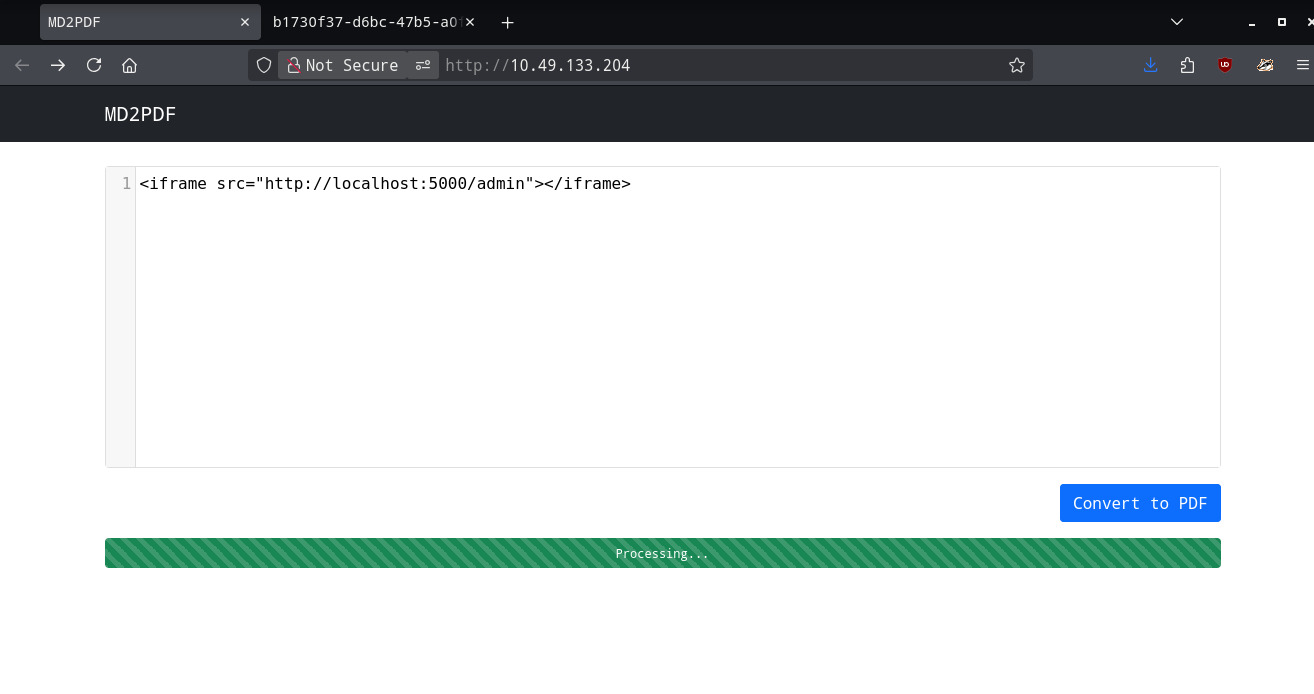This screenshot has height=694, width=1314.
Task: Bookmark this page with the star
Action: tap(1017, 65)
